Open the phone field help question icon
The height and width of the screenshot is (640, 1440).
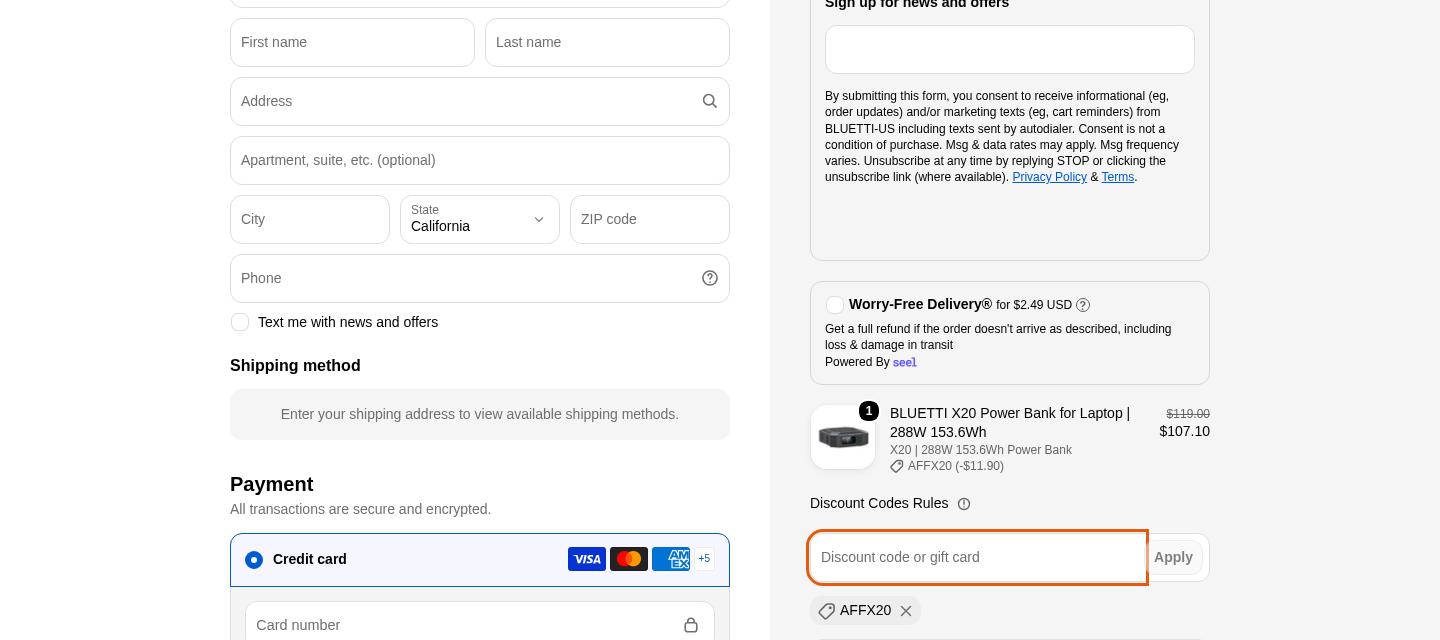click(x=710, y=278)
